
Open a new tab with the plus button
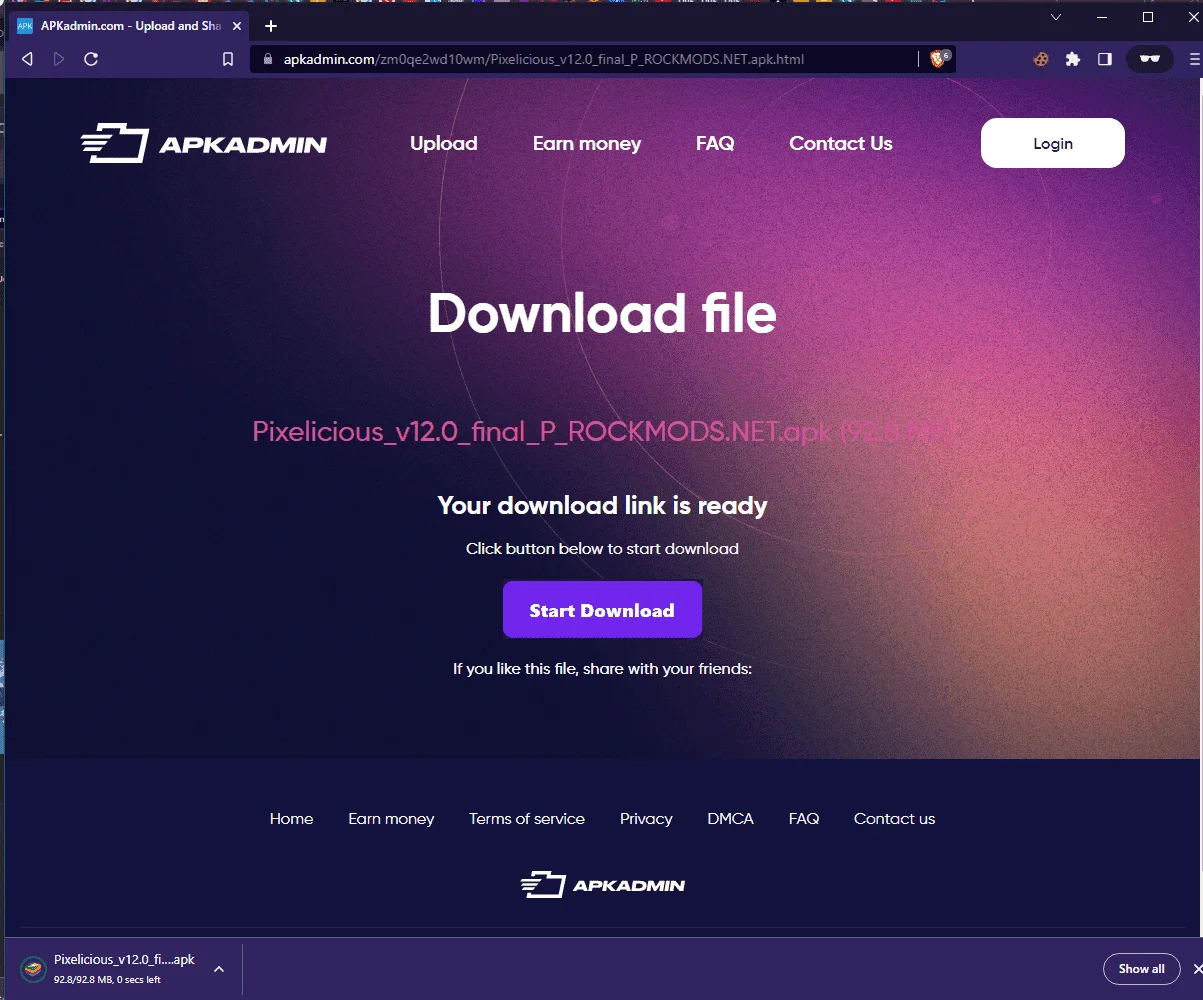tap(271, 26)
